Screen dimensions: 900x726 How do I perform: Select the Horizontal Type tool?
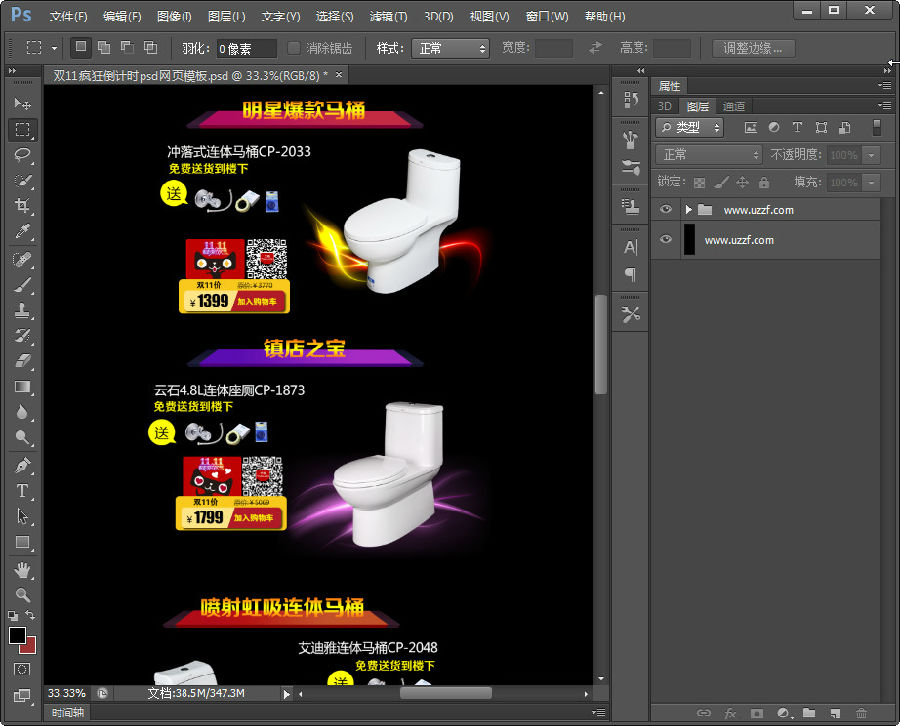coord(22,491)
